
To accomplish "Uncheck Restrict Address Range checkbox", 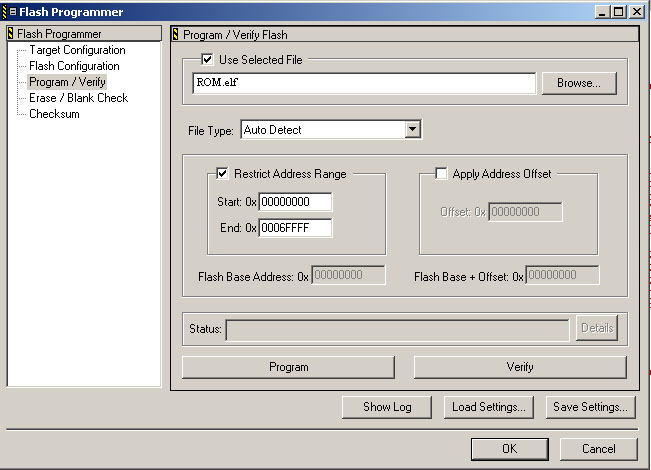I will coord(223,174).
